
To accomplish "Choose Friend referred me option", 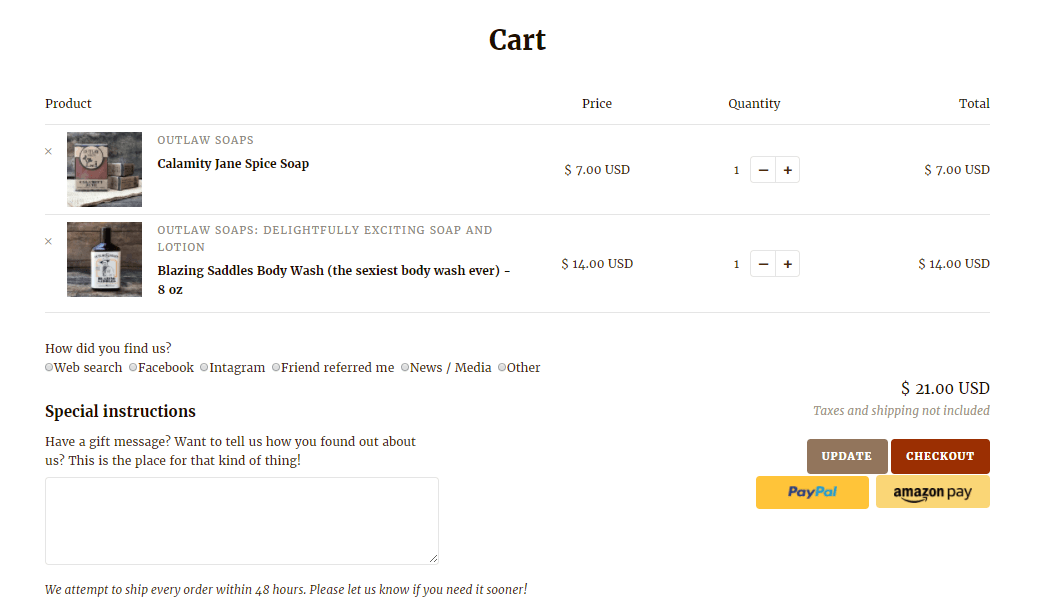I will click(x=276, y=367).
